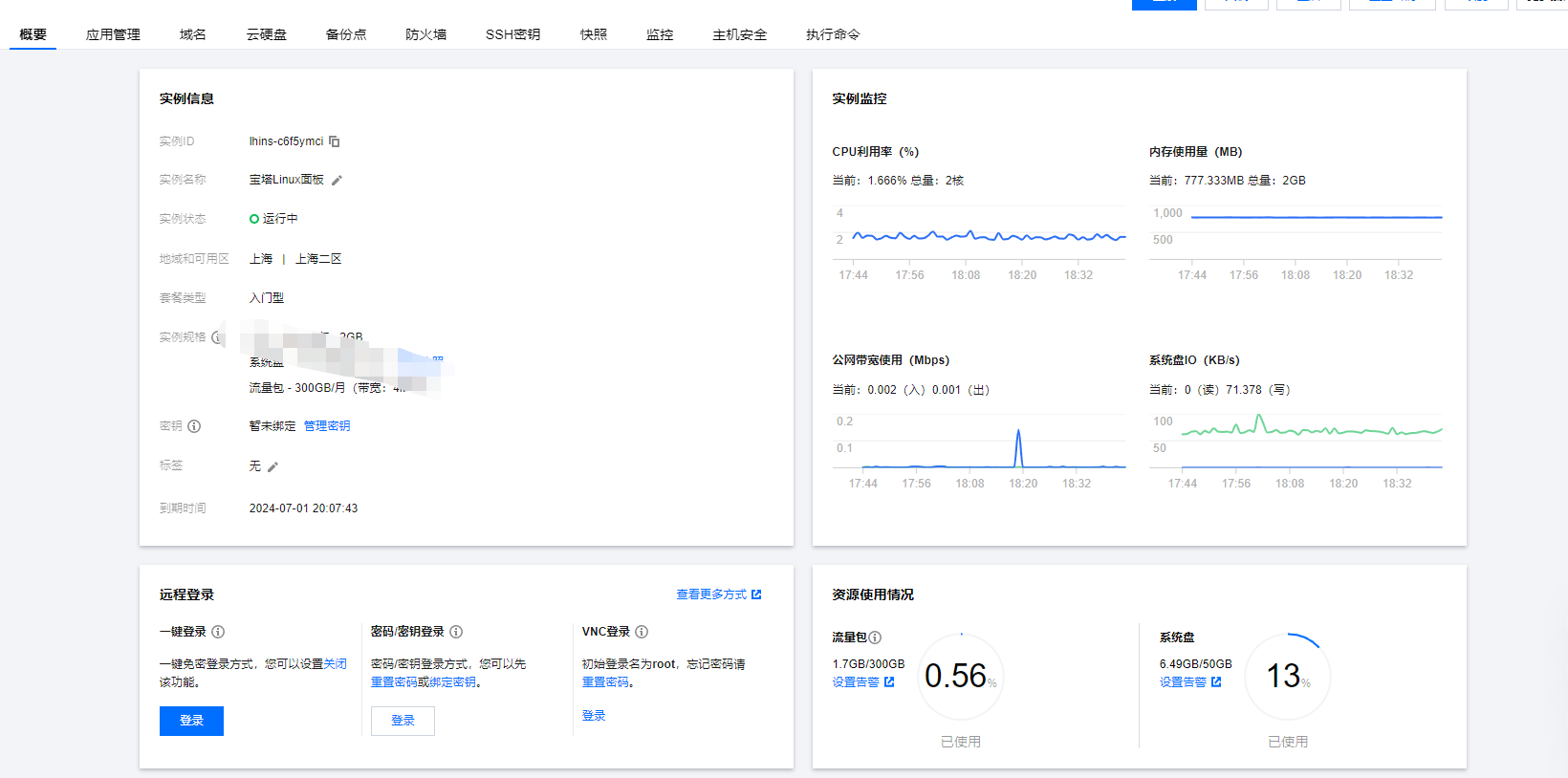Click the blue 一键登录 登录 button
1568x778 pixels.
pos(191,721)
